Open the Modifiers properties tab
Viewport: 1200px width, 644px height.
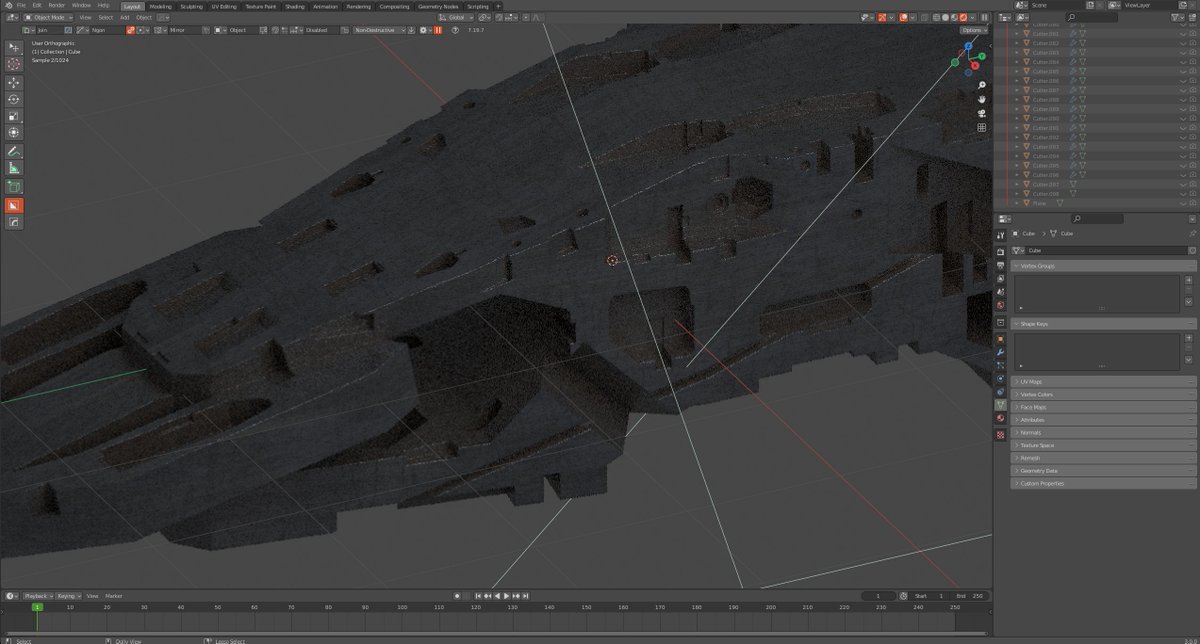point(1001,352)
